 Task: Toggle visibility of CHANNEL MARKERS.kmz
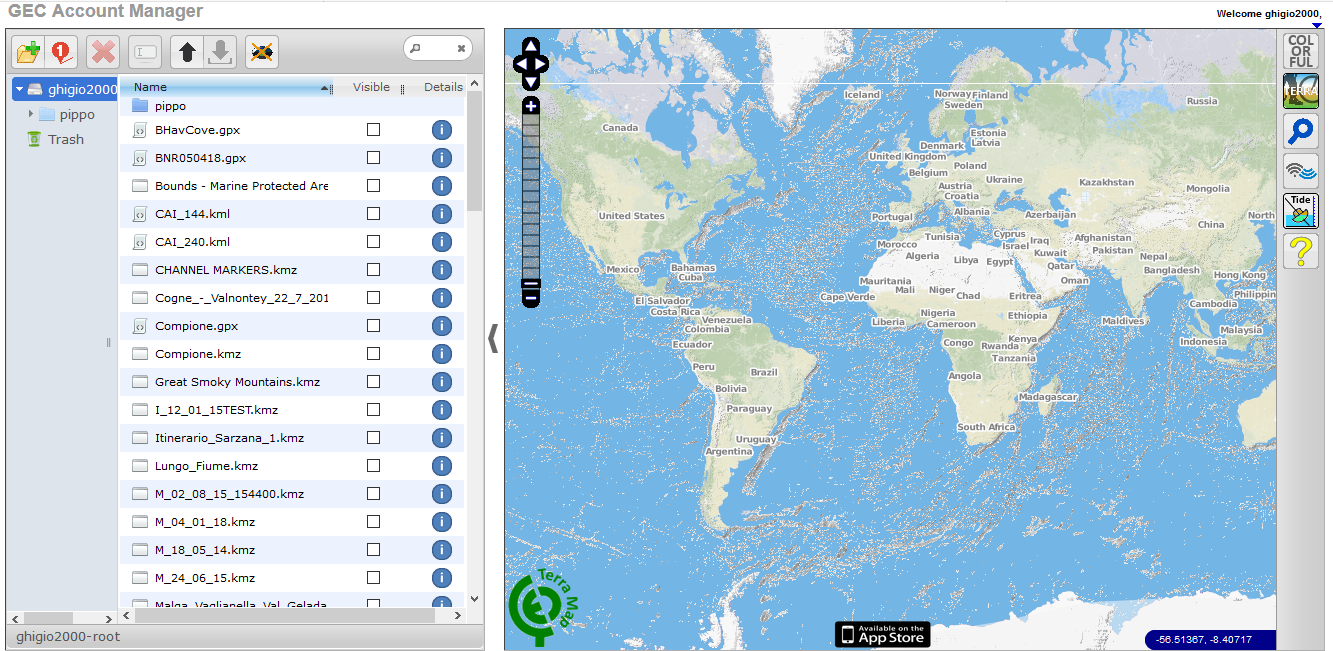pyautogui.click(x=374, y=269)
